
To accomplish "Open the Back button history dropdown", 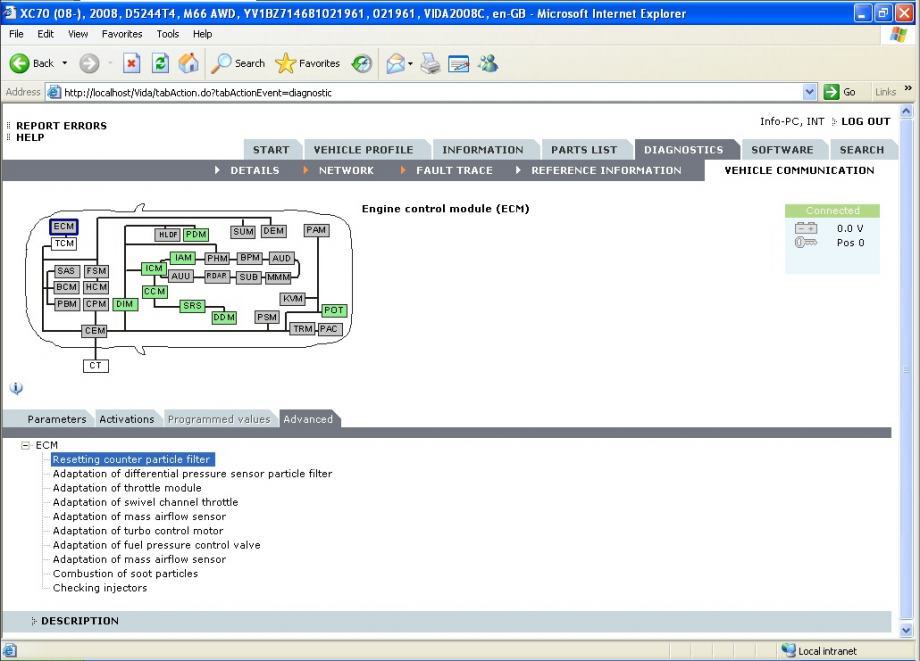I will tap(65, 63).
